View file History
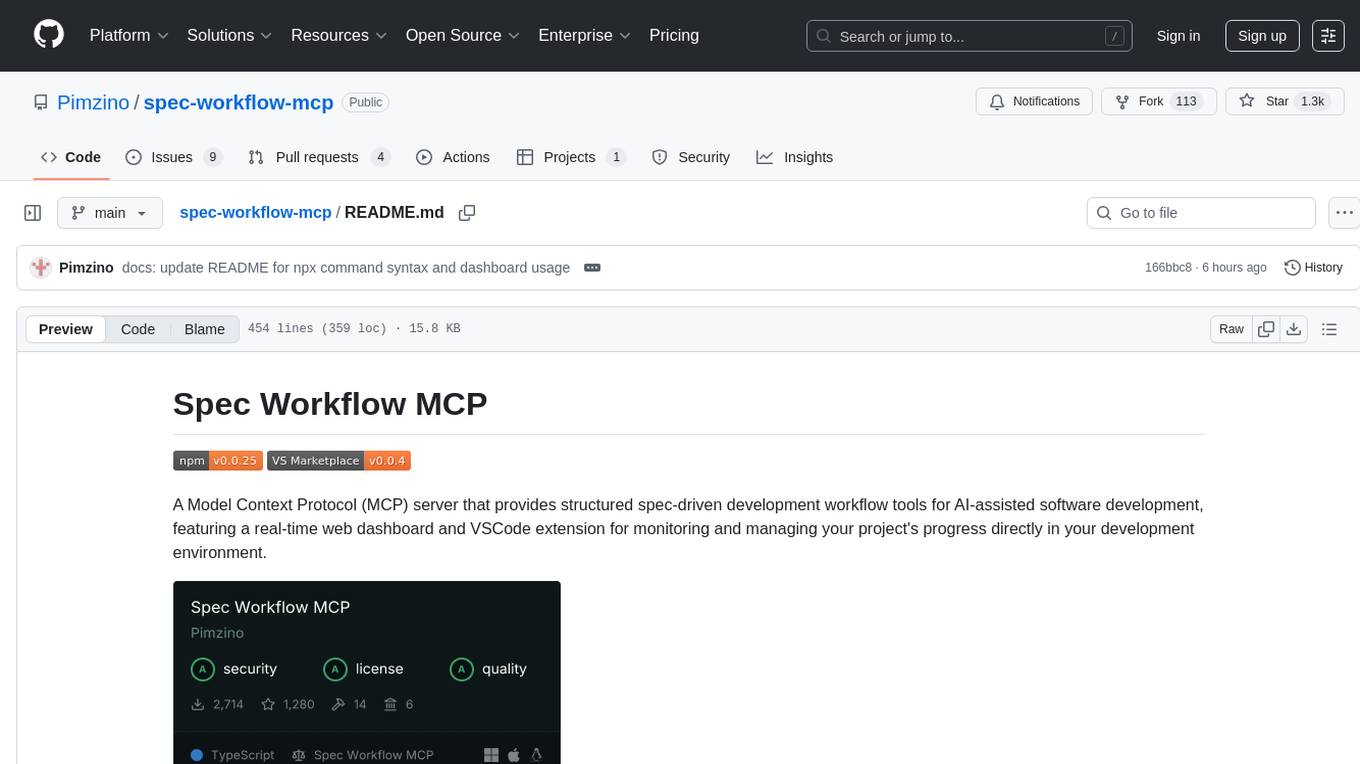The height and width of the screenshot is (764, 1360). (x=1313, y=267)
